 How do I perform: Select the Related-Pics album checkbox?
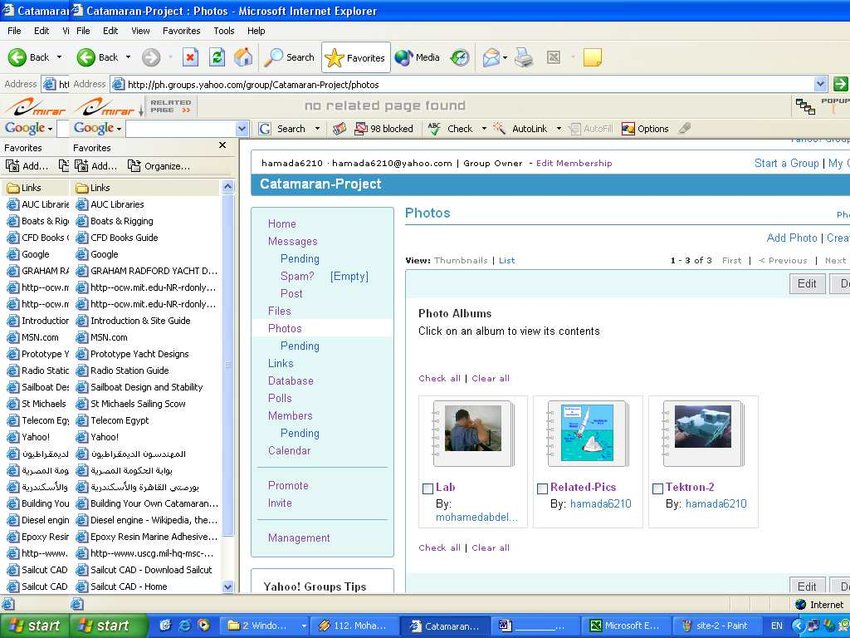(542, 488)
